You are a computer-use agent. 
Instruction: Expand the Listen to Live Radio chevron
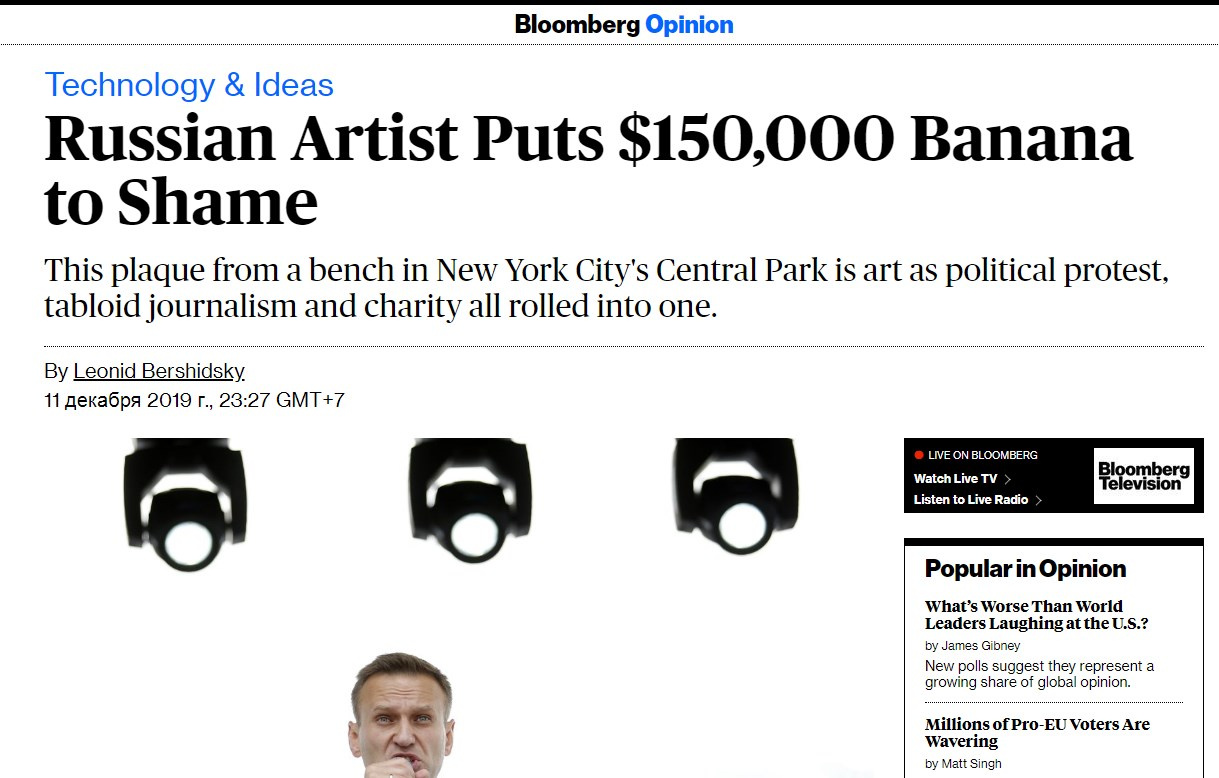[x=1039, y=500]
